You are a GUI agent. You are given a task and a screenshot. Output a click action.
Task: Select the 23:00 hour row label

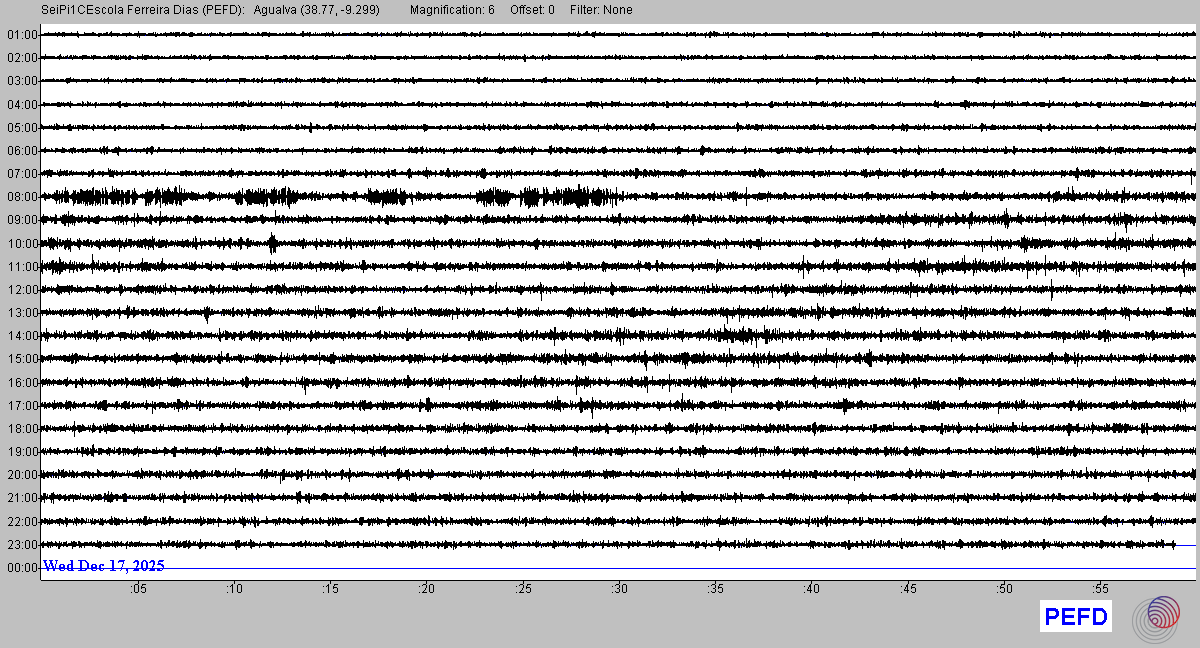(21, 545)
